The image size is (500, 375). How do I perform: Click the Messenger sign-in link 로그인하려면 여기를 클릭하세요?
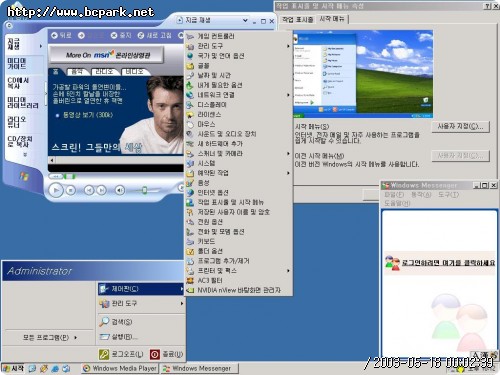448,263
